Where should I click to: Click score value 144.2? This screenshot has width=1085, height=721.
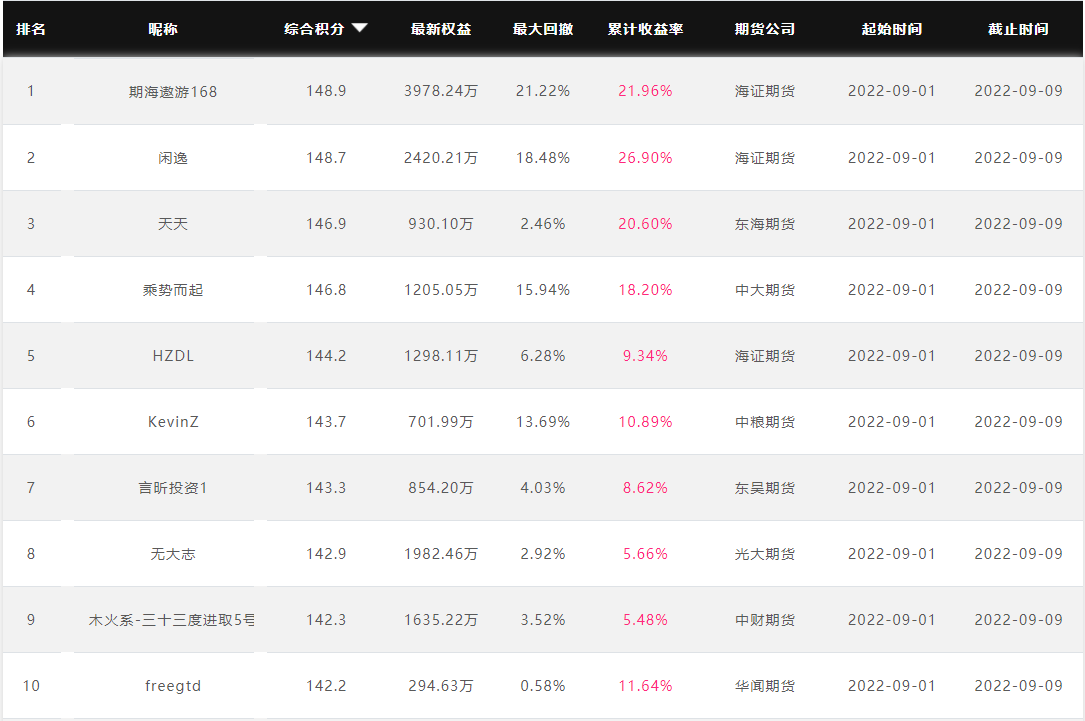[x=326, y=356]
